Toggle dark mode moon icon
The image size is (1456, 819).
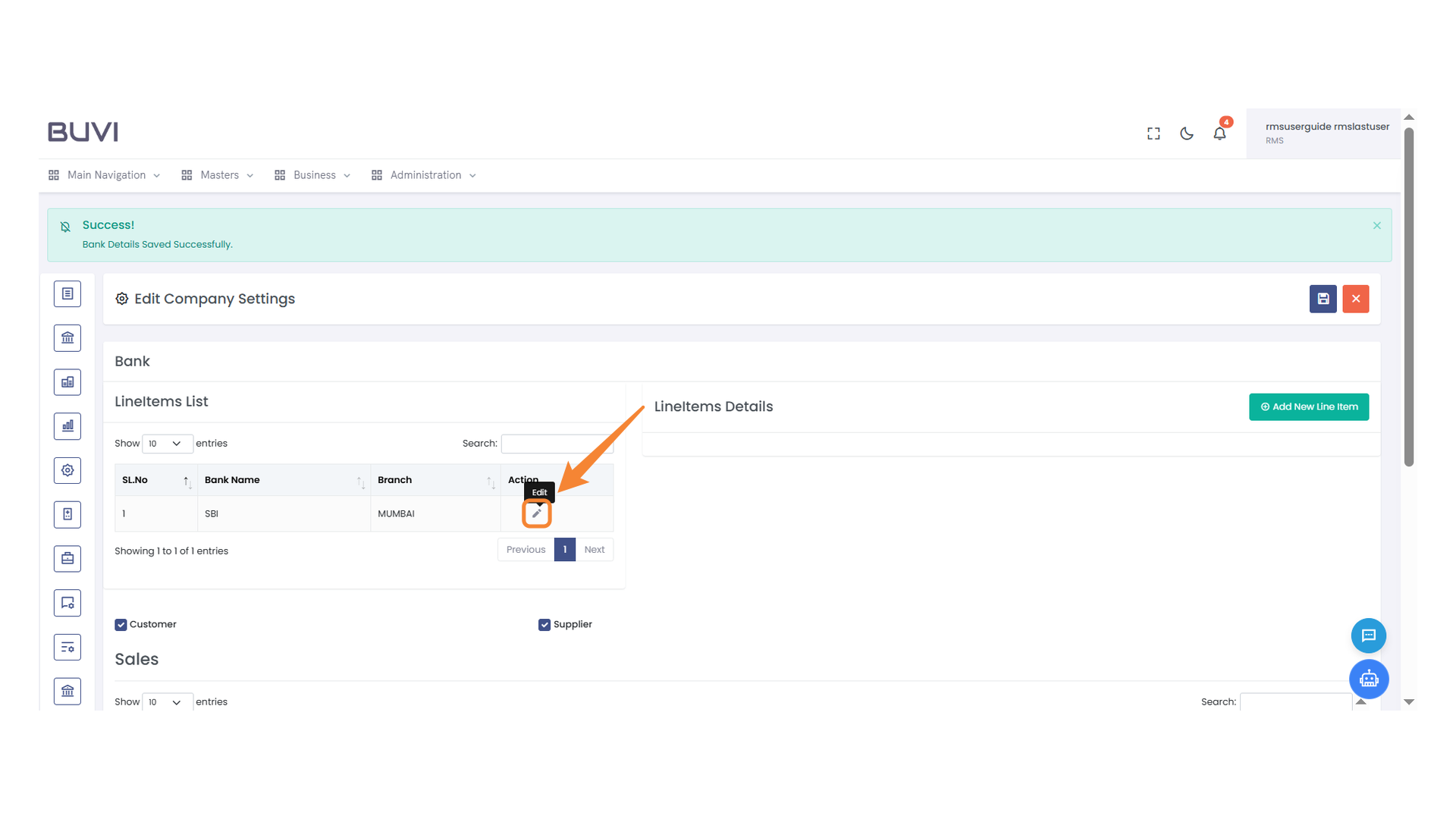point(1187,133)
